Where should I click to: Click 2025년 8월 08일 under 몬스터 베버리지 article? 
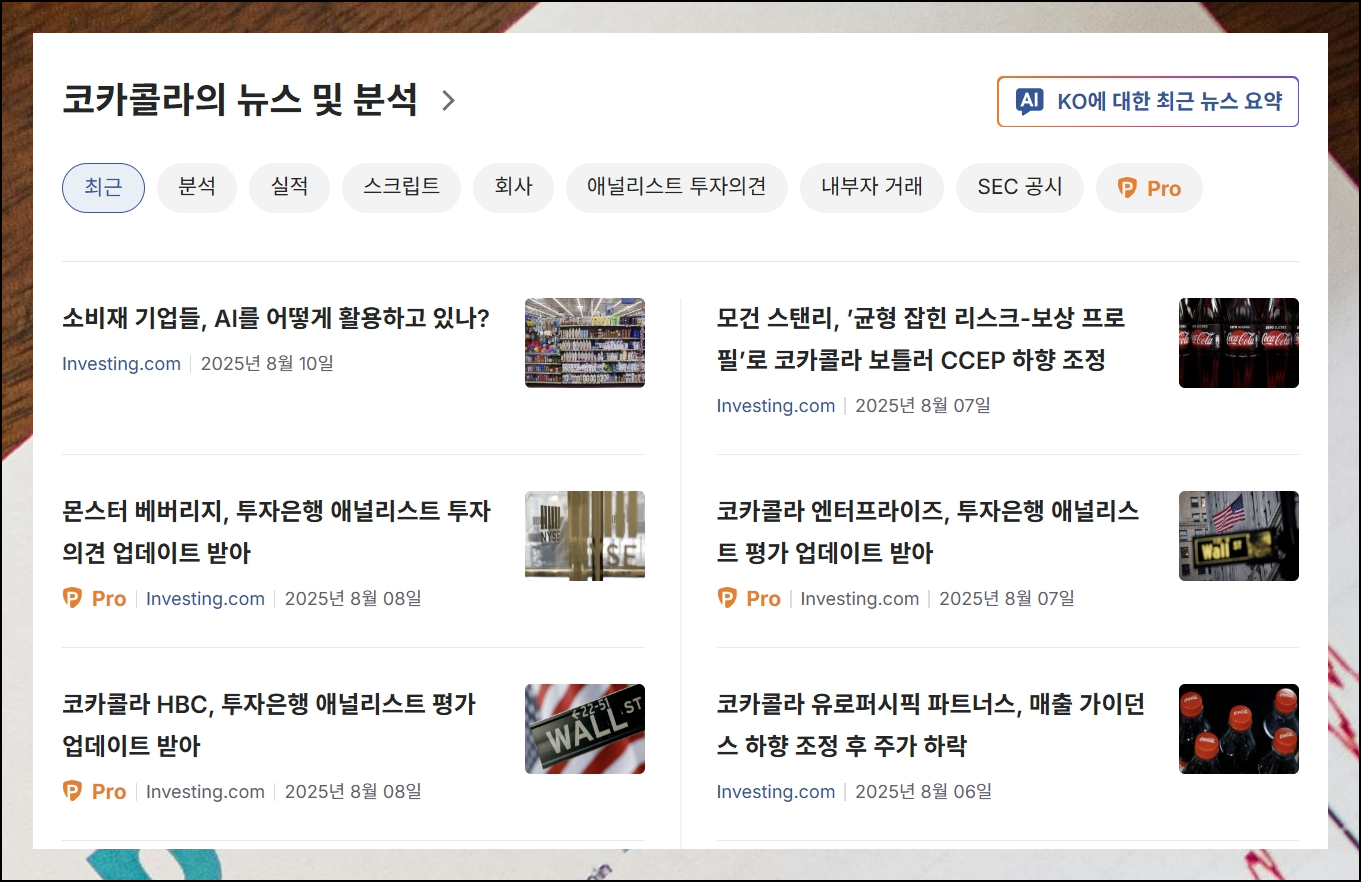[x=353, y=599]
